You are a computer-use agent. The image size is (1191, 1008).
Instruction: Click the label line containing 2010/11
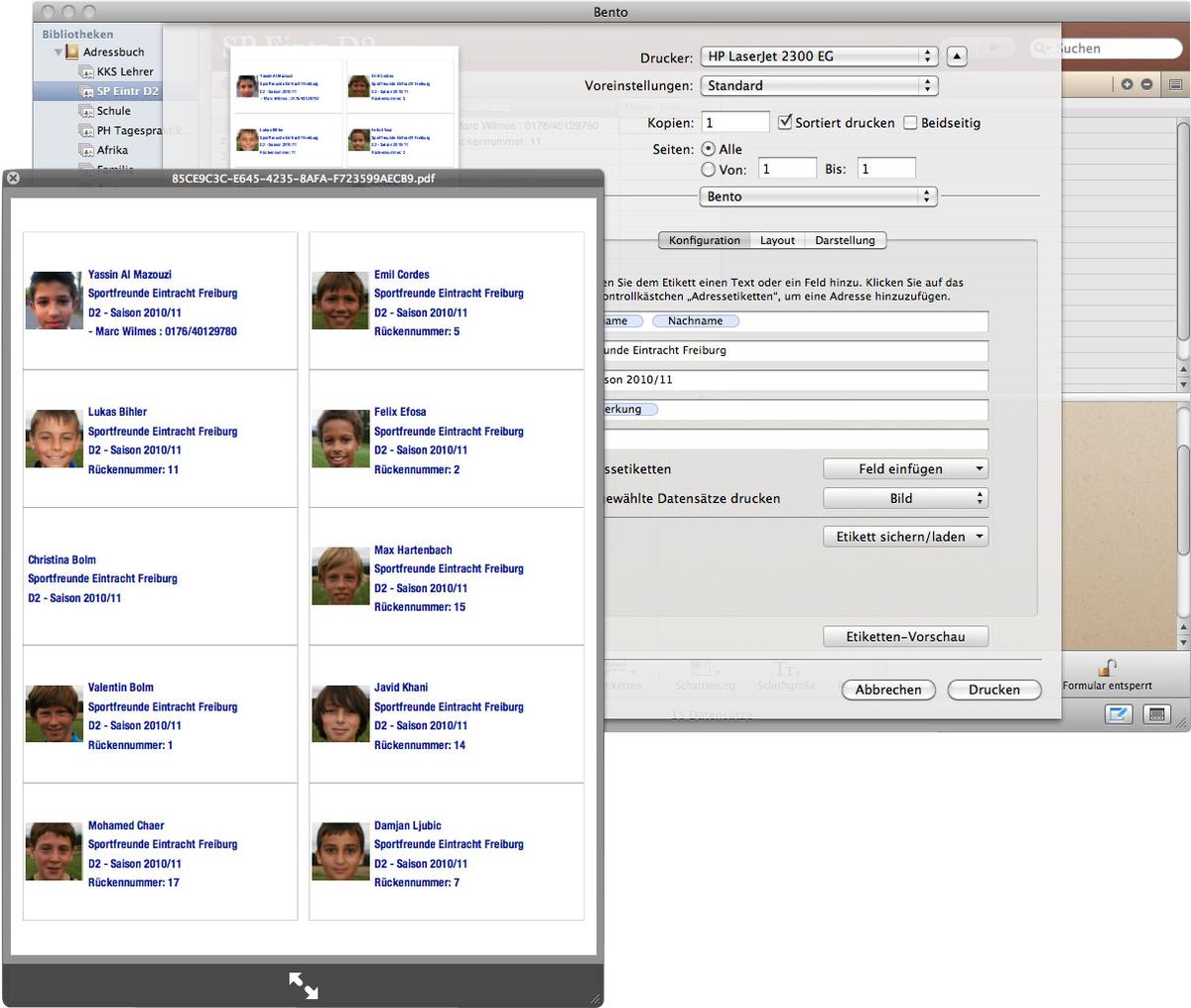coord(796,380)
